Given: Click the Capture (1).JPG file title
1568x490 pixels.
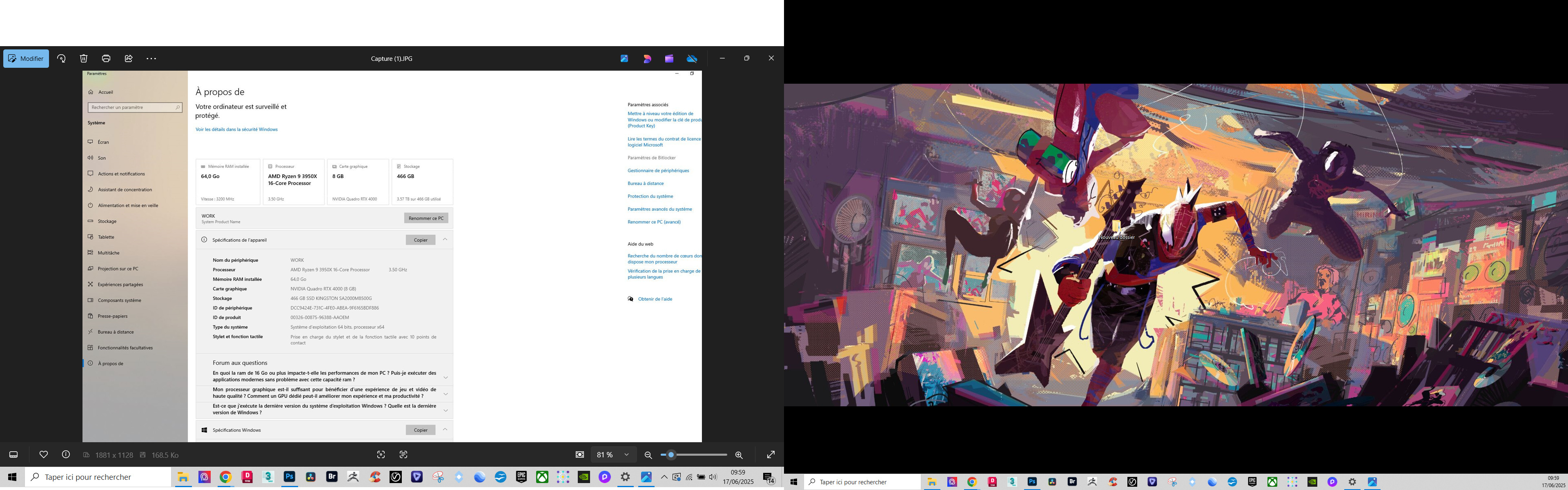Looking at the screenshot, I should click(x=392, y=59).
